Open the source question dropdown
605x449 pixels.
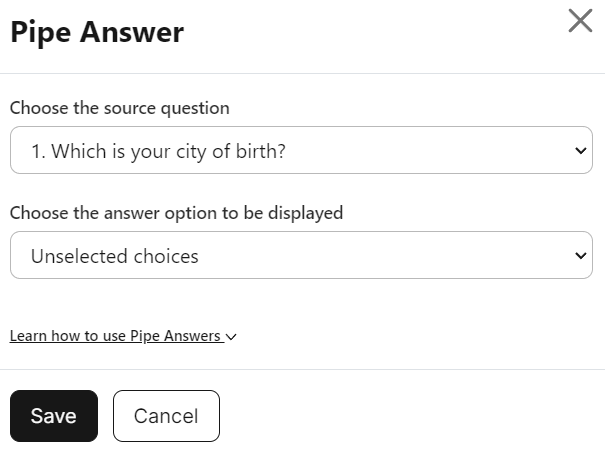(301, 151)
